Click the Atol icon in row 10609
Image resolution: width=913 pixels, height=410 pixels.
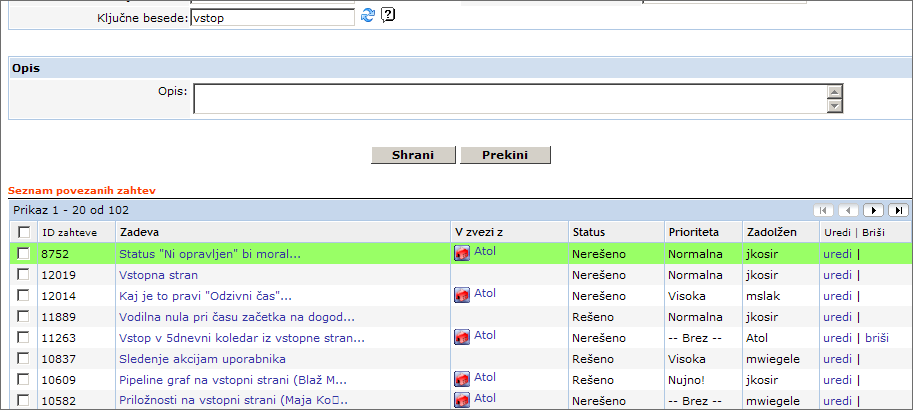point(462,380)
